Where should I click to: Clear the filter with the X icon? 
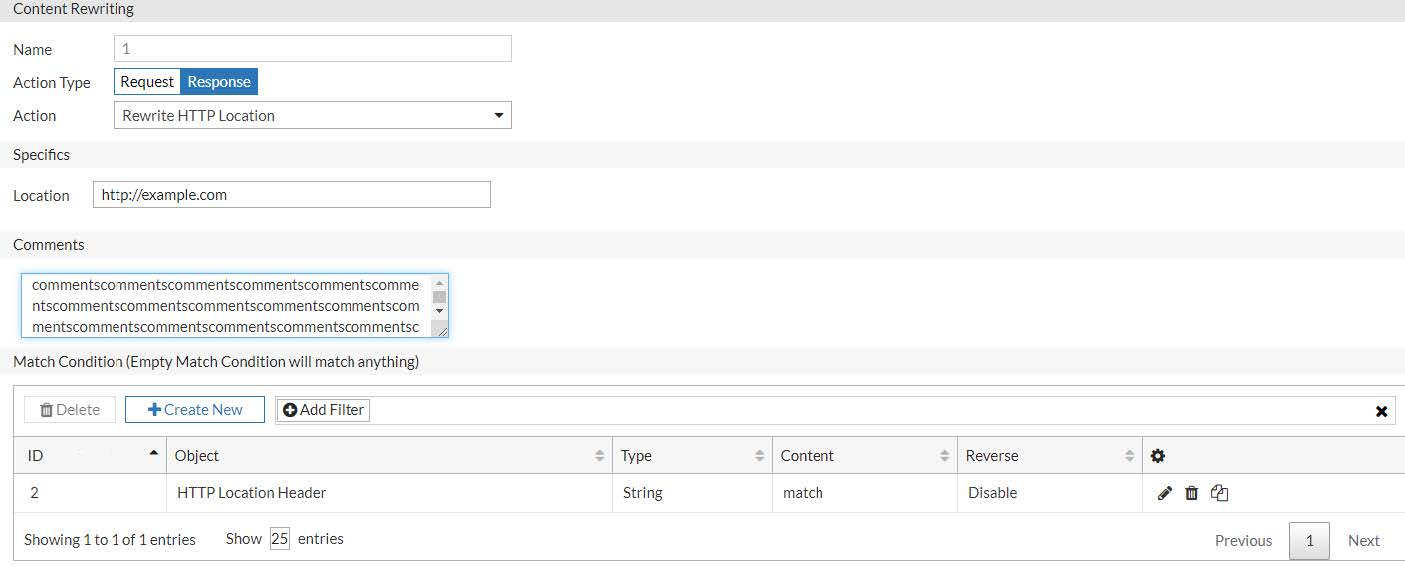pos(1381,411)
